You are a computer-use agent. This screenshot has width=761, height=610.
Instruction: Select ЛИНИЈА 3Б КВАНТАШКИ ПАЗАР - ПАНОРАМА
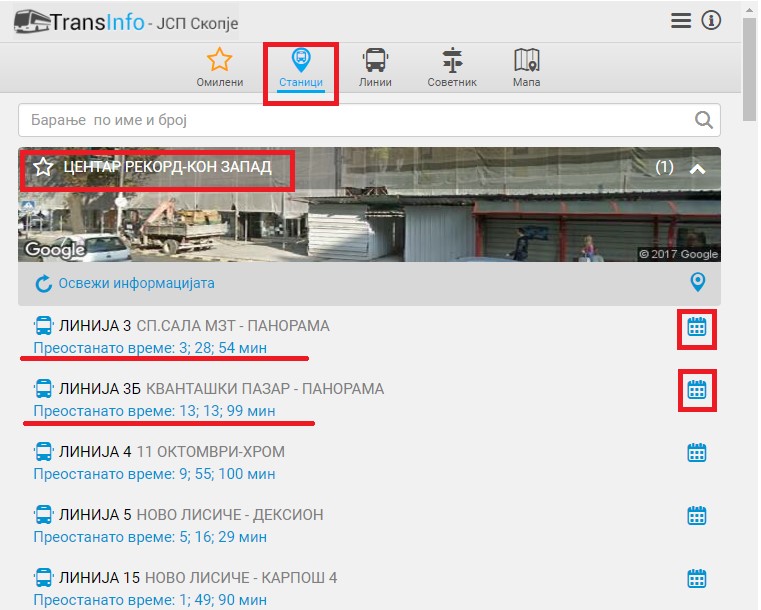click(221, 389)
